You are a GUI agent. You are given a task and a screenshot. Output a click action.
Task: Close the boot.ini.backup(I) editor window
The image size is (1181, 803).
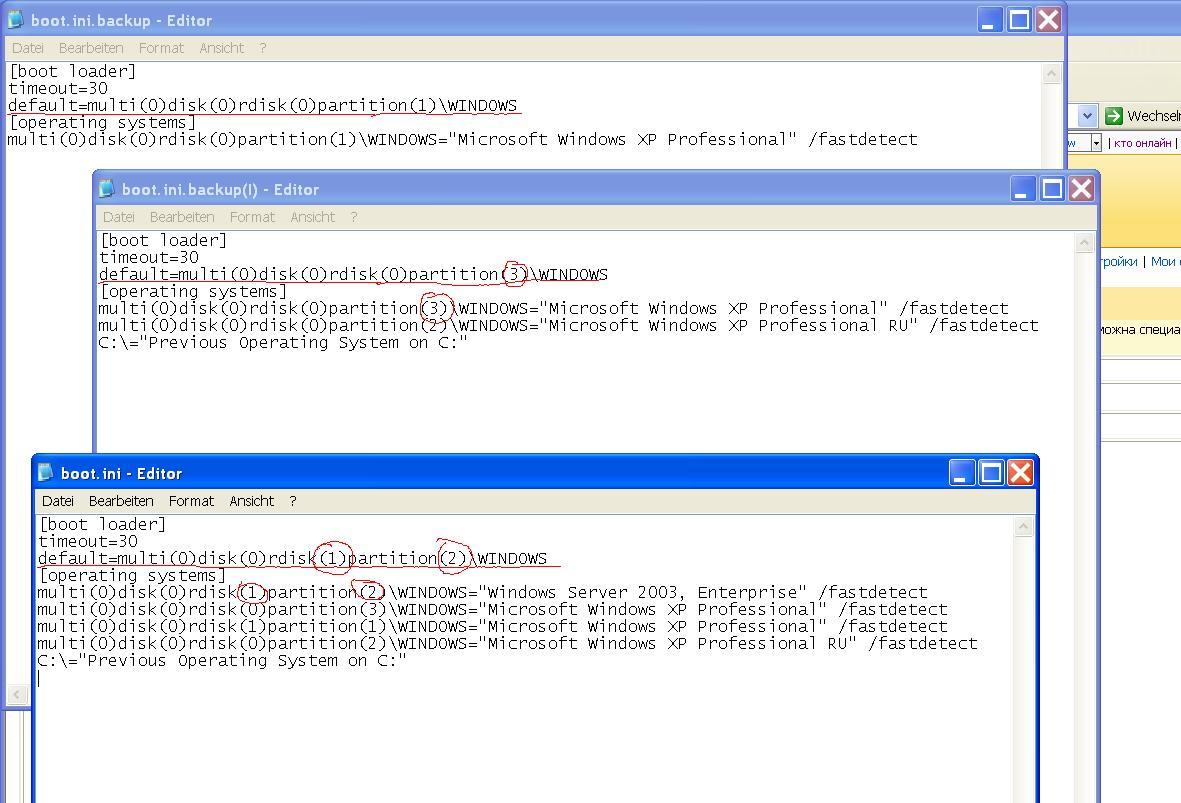[1082, 189]
